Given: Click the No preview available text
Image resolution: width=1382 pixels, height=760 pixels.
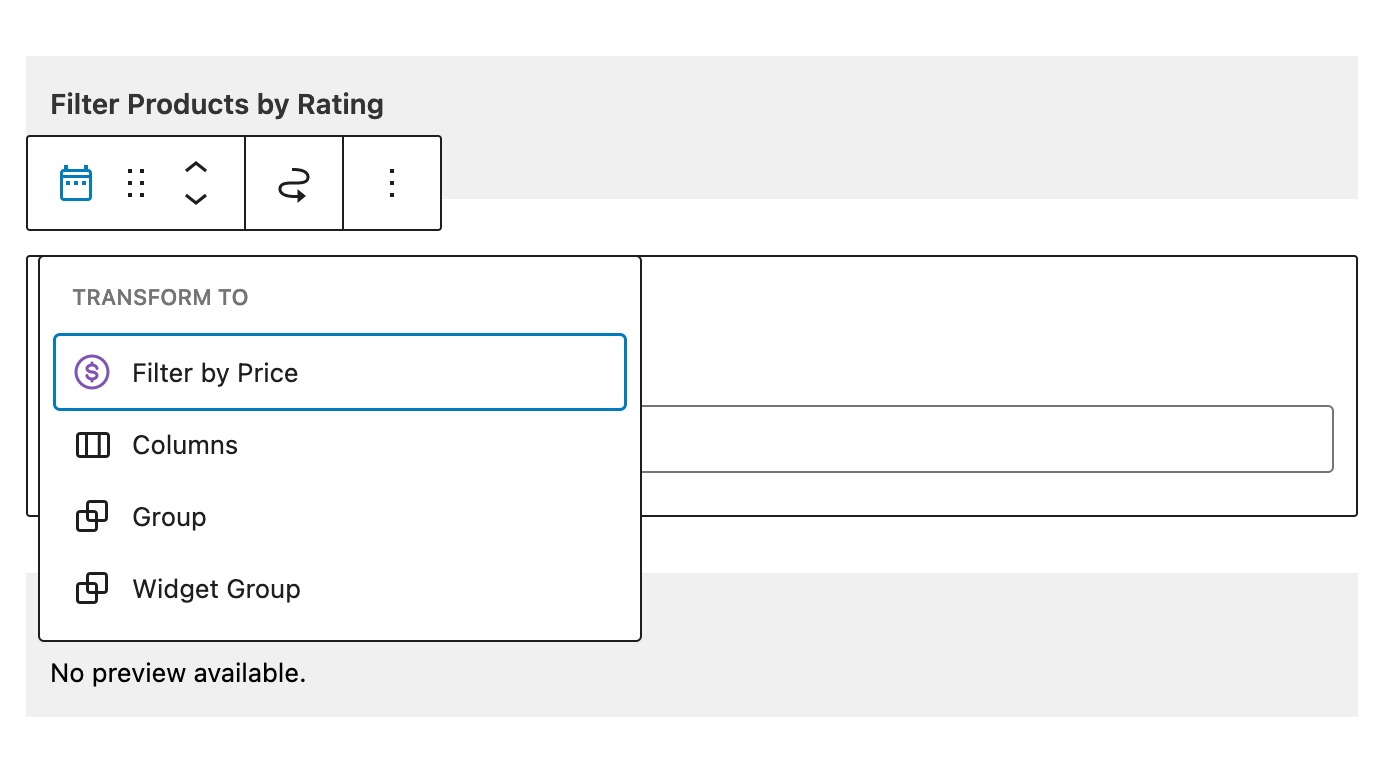Looking at the screenshot, I should 179,673.
